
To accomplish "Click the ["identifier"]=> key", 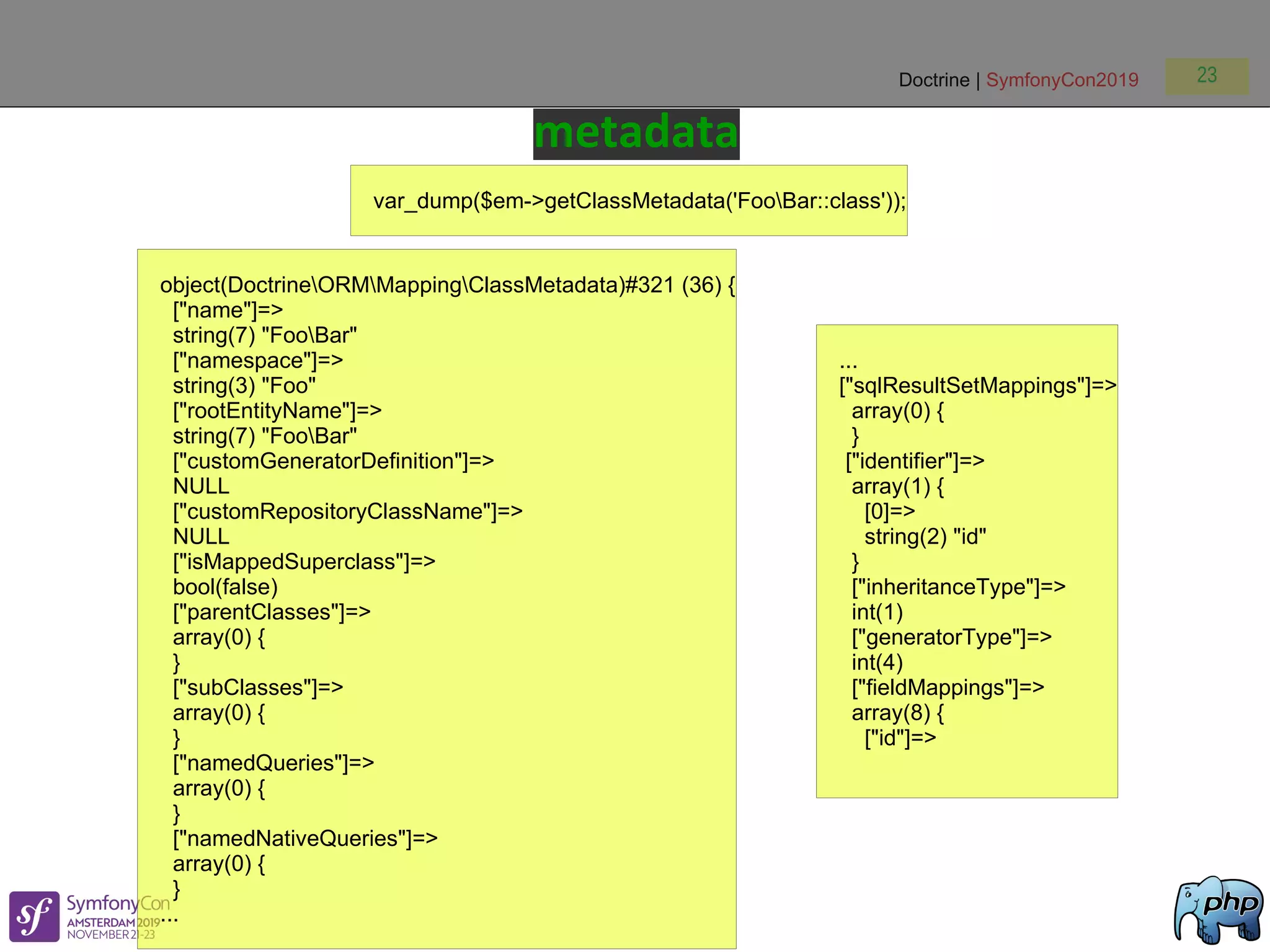I will click(x=915, y=461).
